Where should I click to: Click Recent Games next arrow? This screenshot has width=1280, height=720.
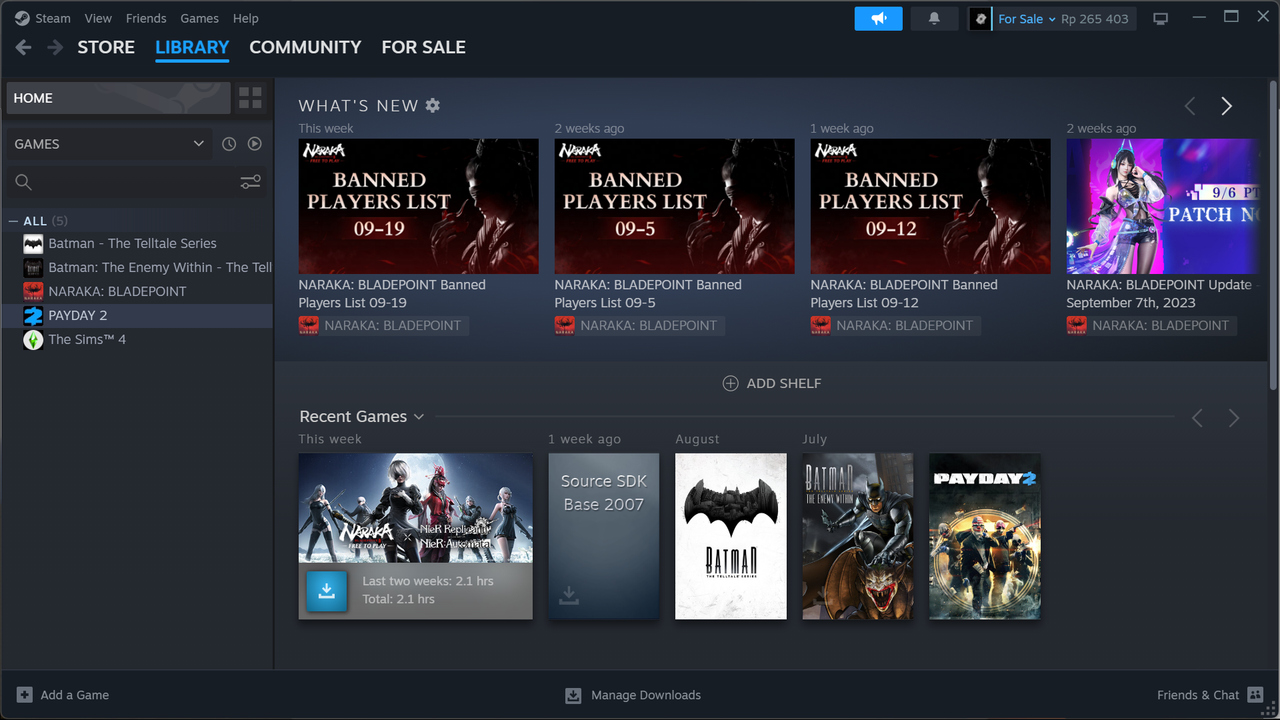(1234, 418)
